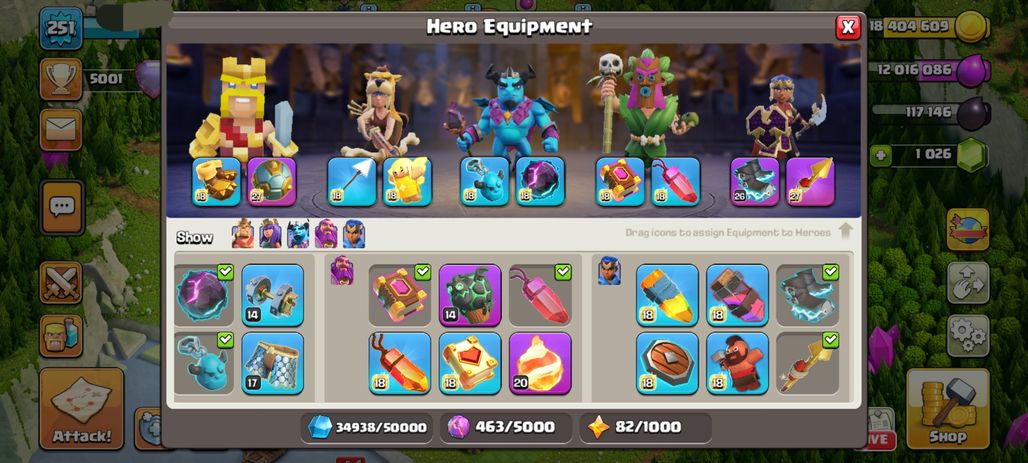Select the Barbarian King hero filter icon
Image resolution: width=1028 pixels, height=463 pixels.
(x=243, y=234)
